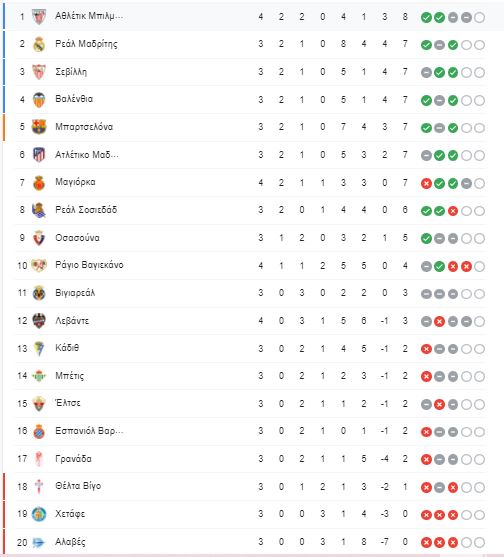Select the Ρεάλ Σοσιεδάδ badge icon

point(39,210)
